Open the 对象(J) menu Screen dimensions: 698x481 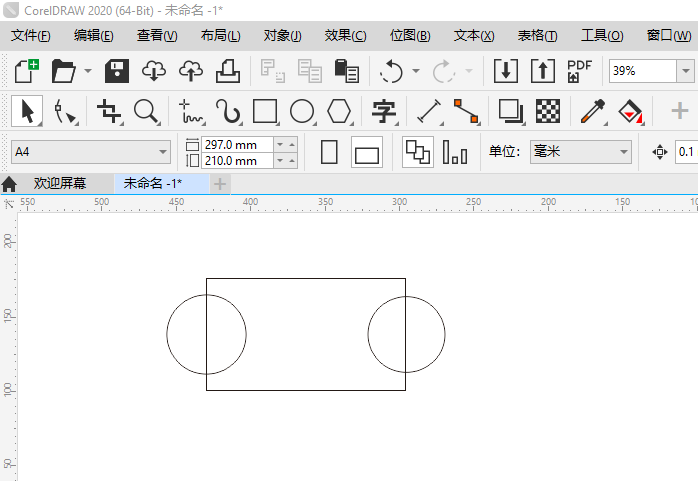click(x=282, y=36)
